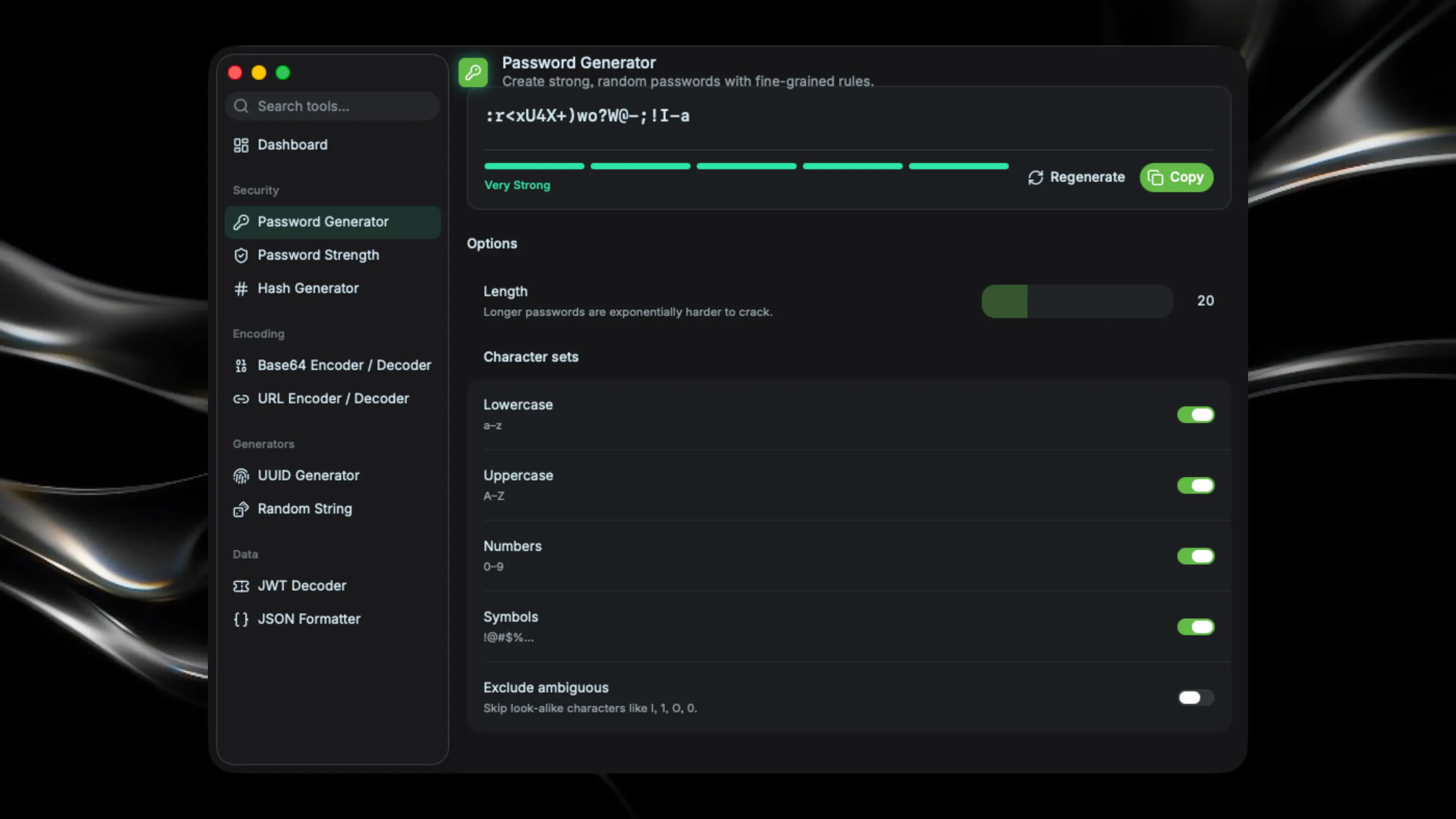This screenshot has height=819, width=1456.
Task: Click the Encoding section heading
Action: [259, 334]
